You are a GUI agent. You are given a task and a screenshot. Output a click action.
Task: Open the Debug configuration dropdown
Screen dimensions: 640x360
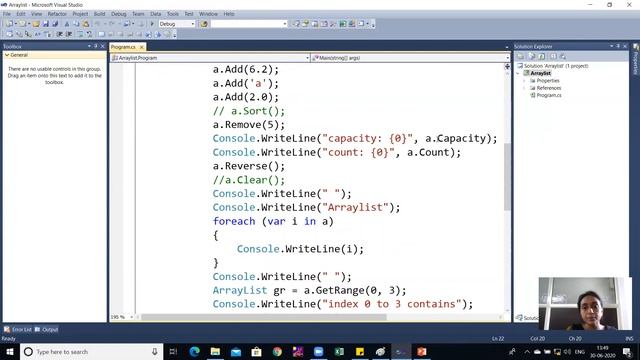coord(193,24)
